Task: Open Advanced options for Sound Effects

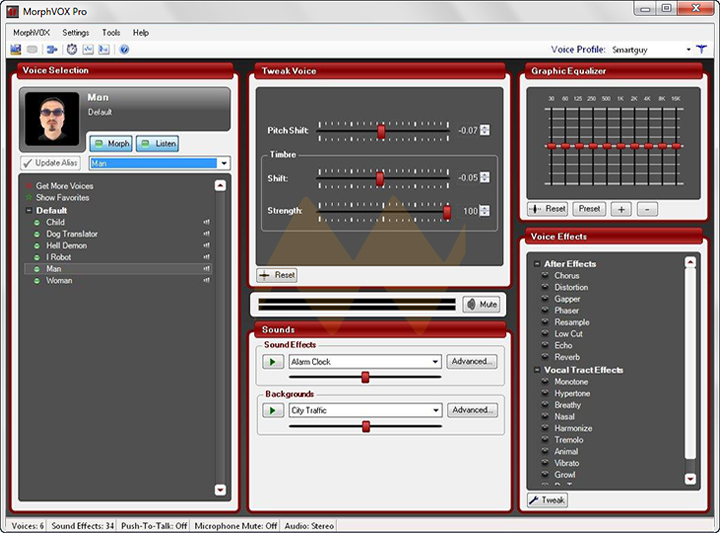Action: (x=472, y=362)
